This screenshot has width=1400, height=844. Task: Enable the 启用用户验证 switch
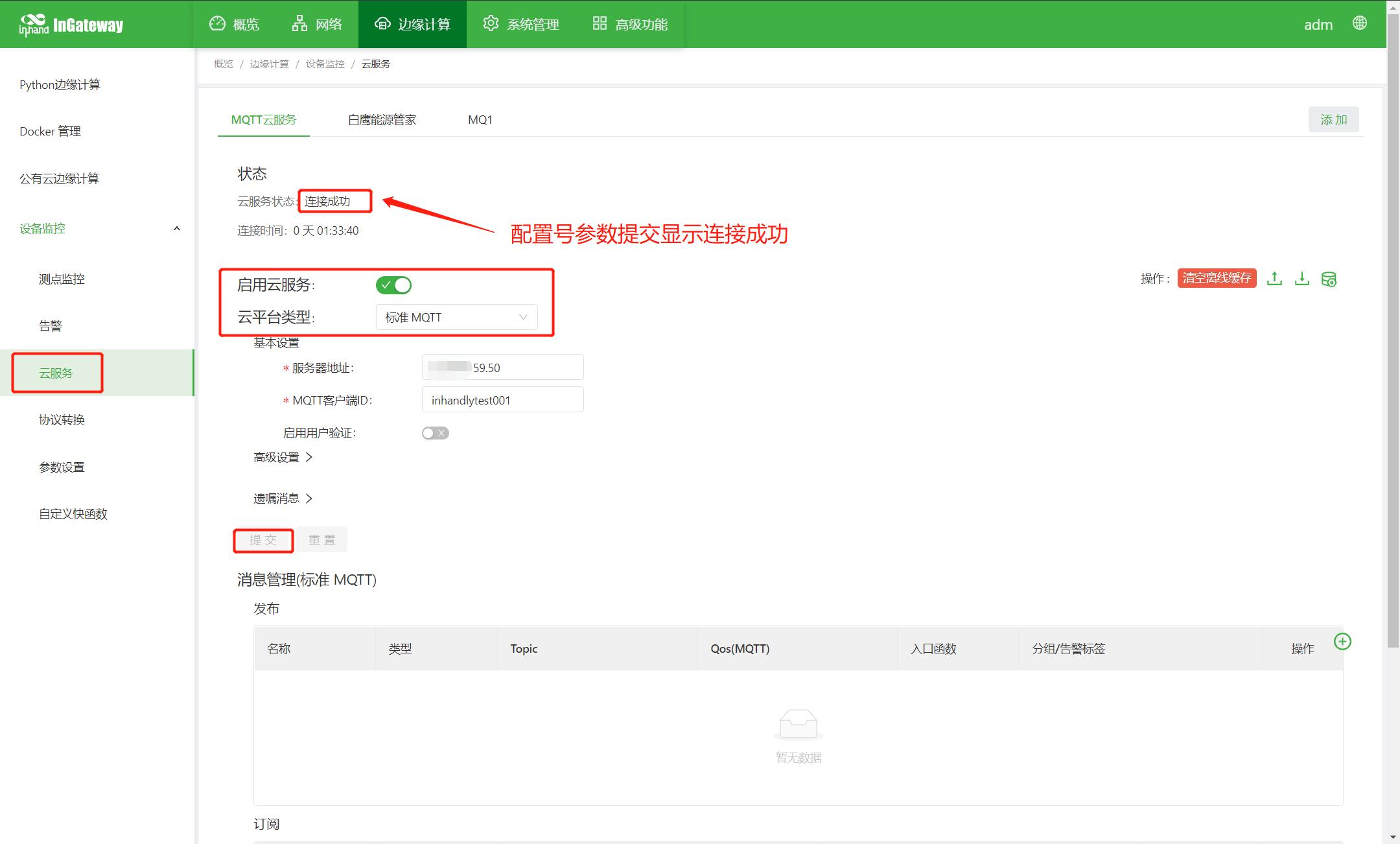[435, 433]
